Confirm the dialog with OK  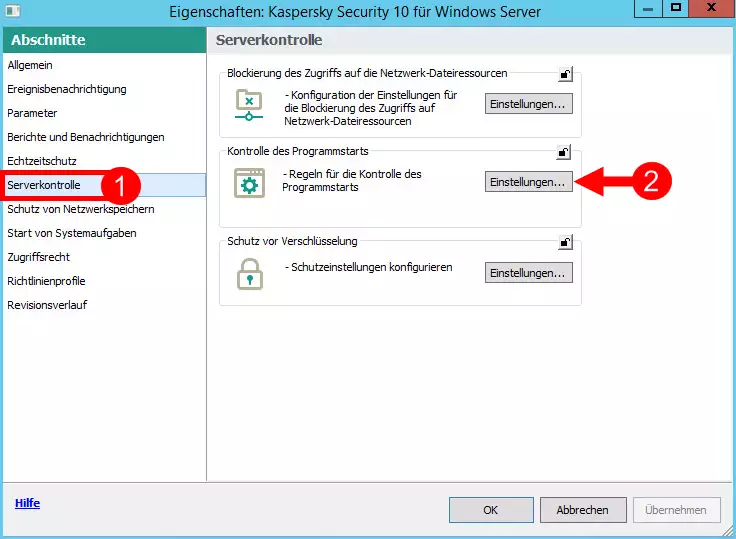[491, 510]
